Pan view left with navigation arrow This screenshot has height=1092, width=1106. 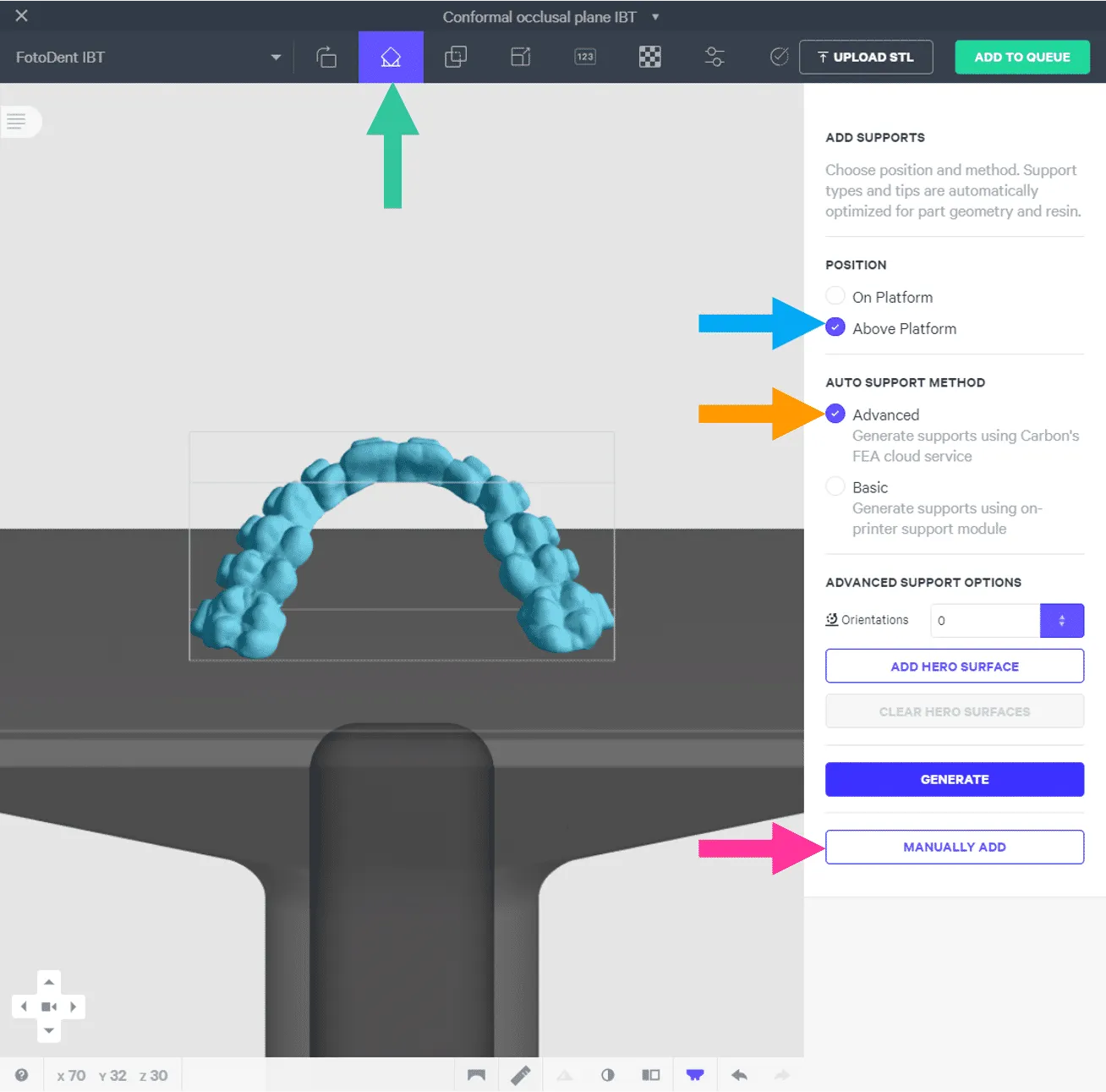(x=24, y=1007)
